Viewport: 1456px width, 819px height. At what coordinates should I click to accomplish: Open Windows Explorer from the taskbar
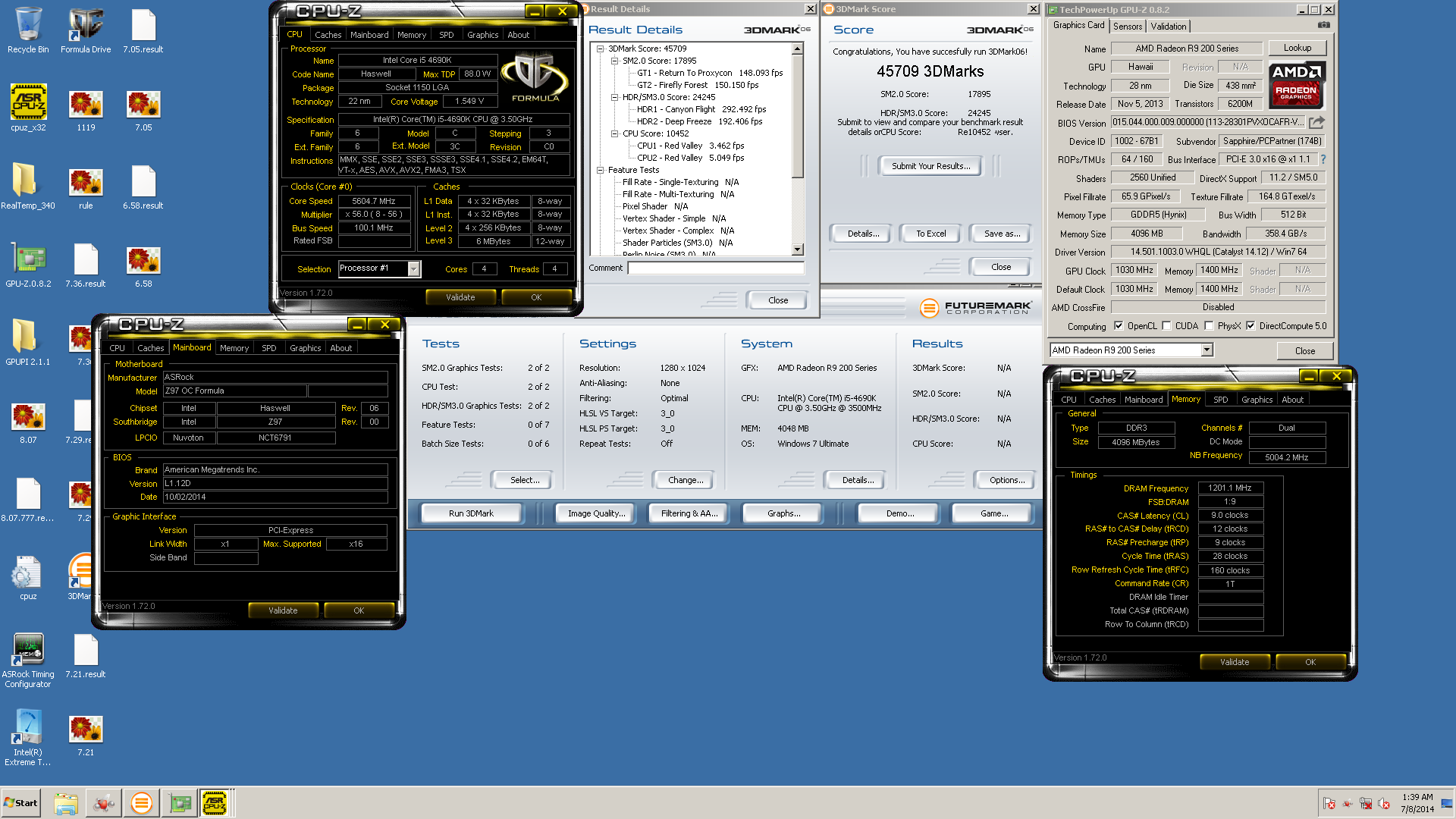(x=66, y=803)
